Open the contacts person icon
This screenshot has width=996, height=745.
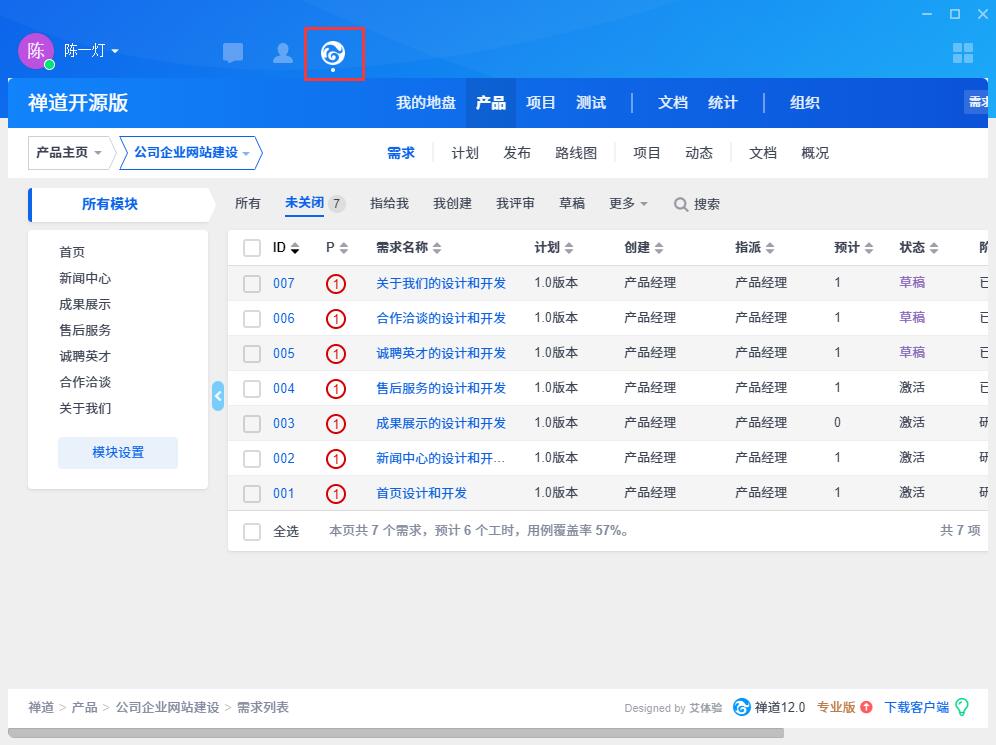[x=283, y=53]
